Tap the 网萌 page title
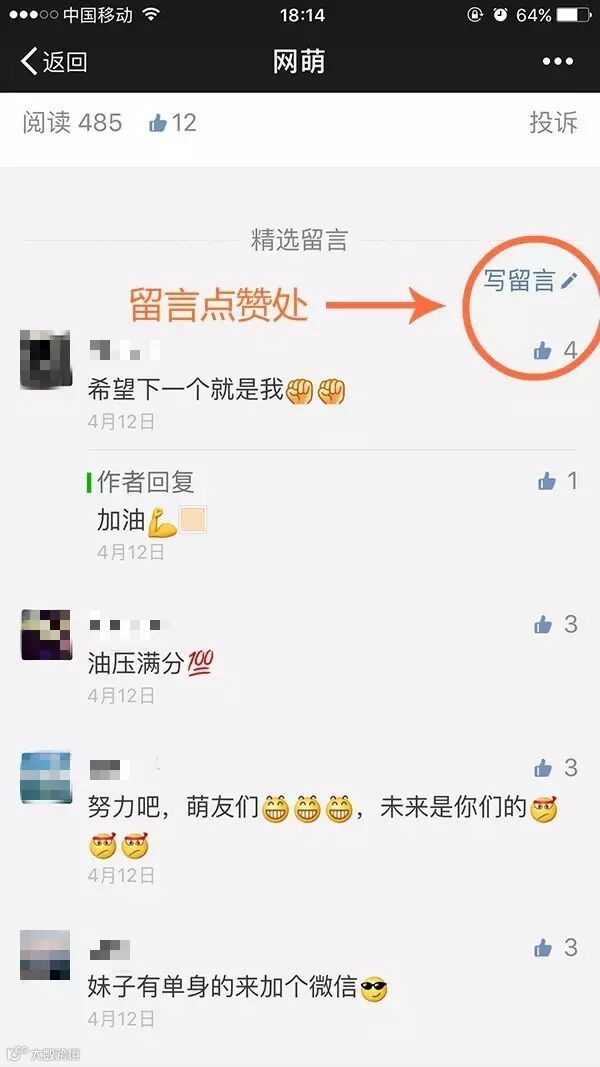The height and width of the screenshot is (1067, 600). [x=299, y=62]
